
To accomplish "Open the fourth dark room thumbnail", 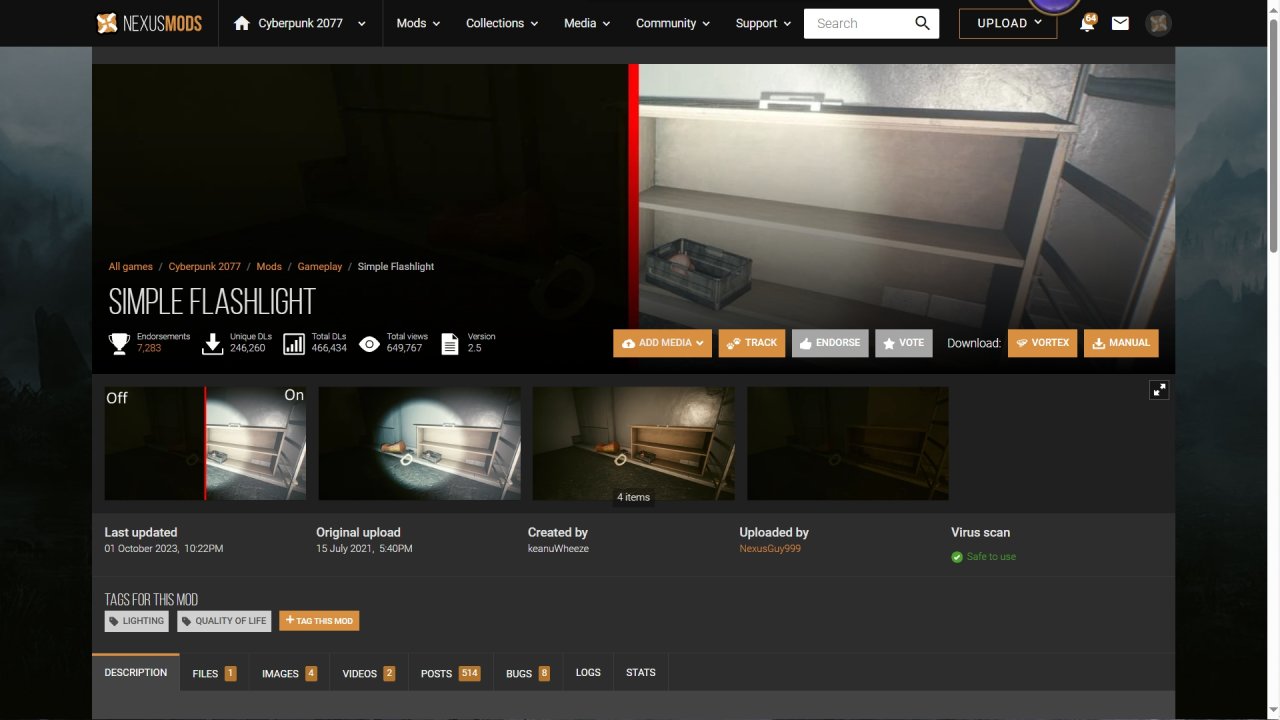I will (x=848, y=444).
